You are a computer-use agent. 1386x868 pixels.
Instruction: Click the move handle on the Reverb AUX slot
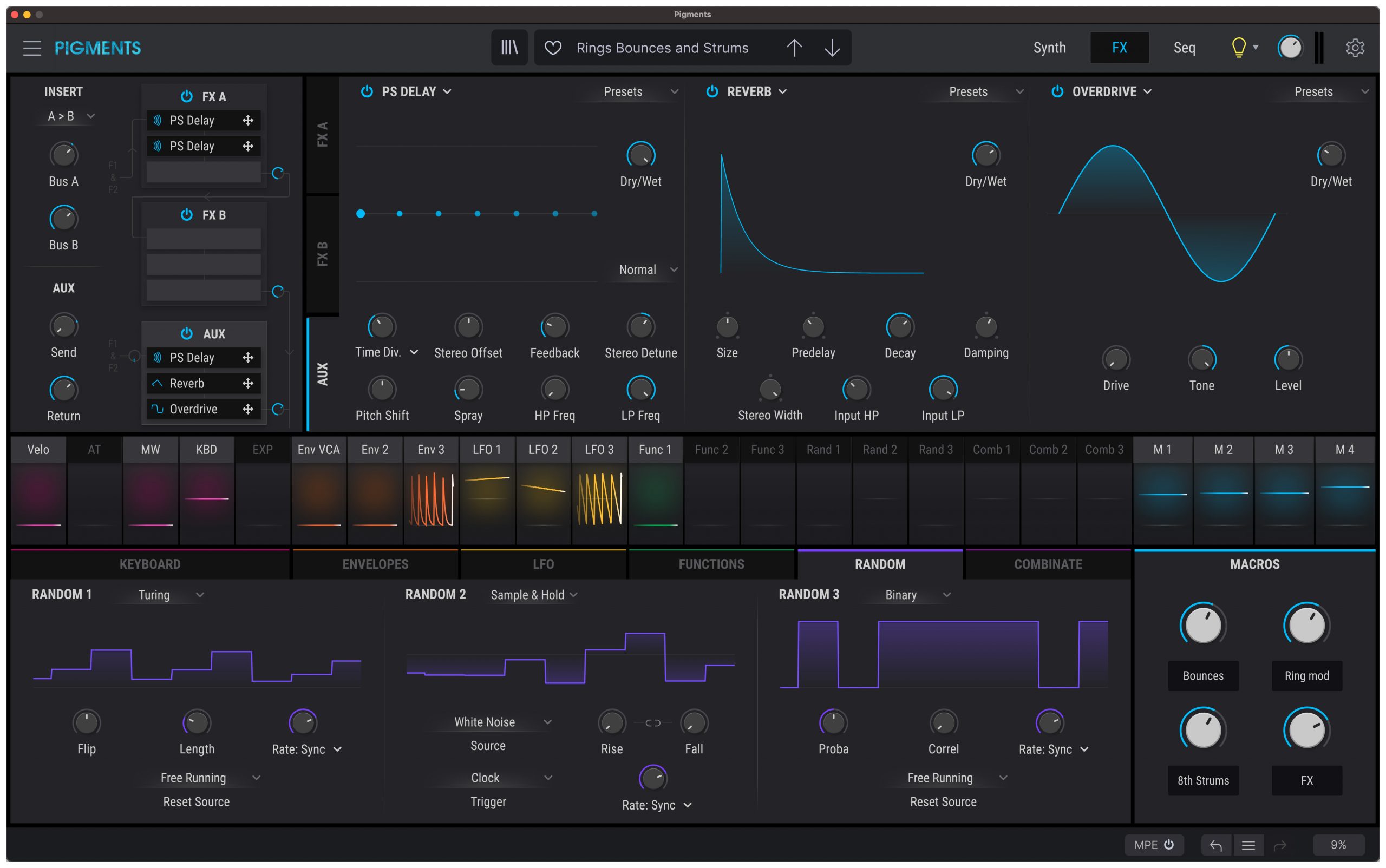tap(248, 384)
